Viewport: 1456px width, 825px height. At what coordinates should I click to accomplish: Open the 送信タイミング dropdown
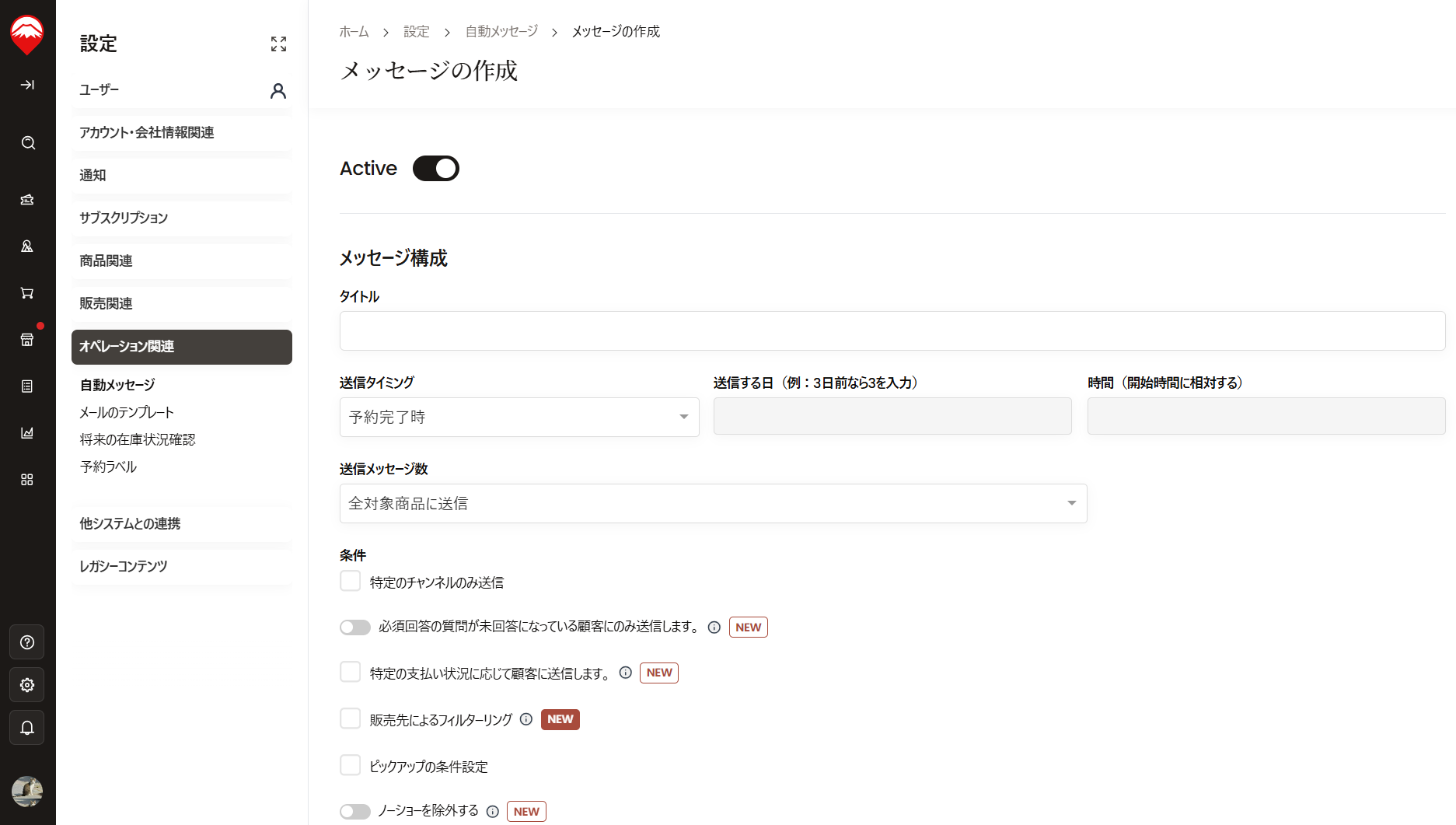point(519,418)
